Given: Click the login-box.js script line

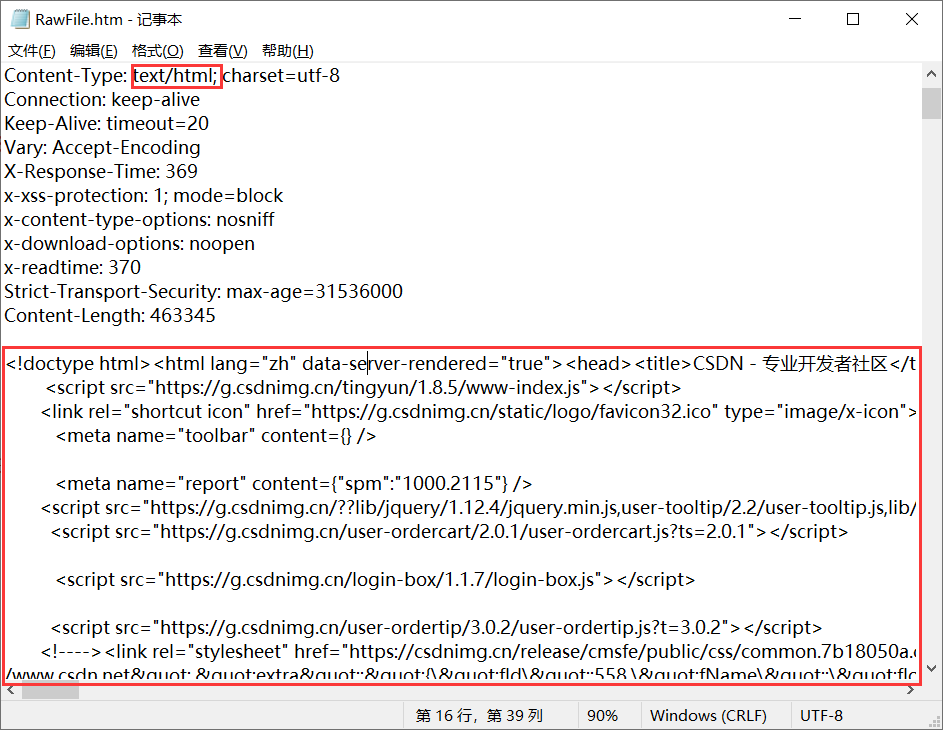Looking at the screenshot, I should coord(375,580).
